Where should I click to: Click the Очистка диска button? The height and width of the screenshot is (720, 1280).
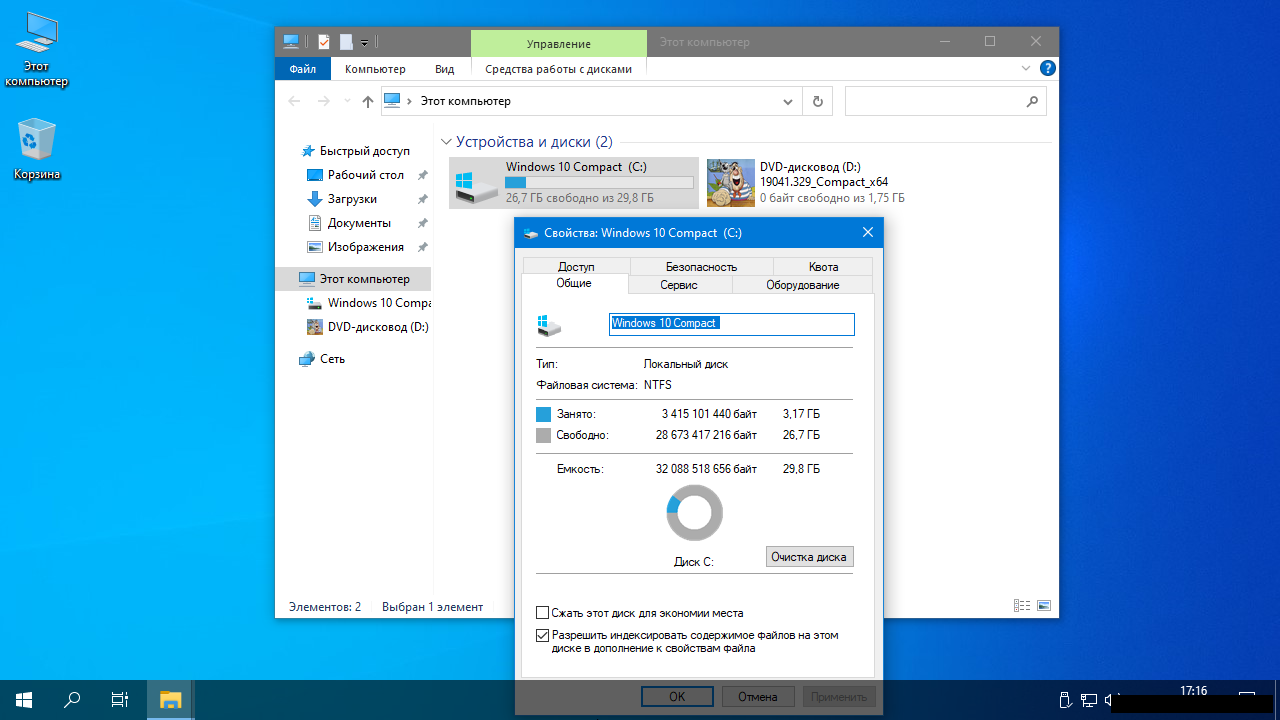click(809, 557)
